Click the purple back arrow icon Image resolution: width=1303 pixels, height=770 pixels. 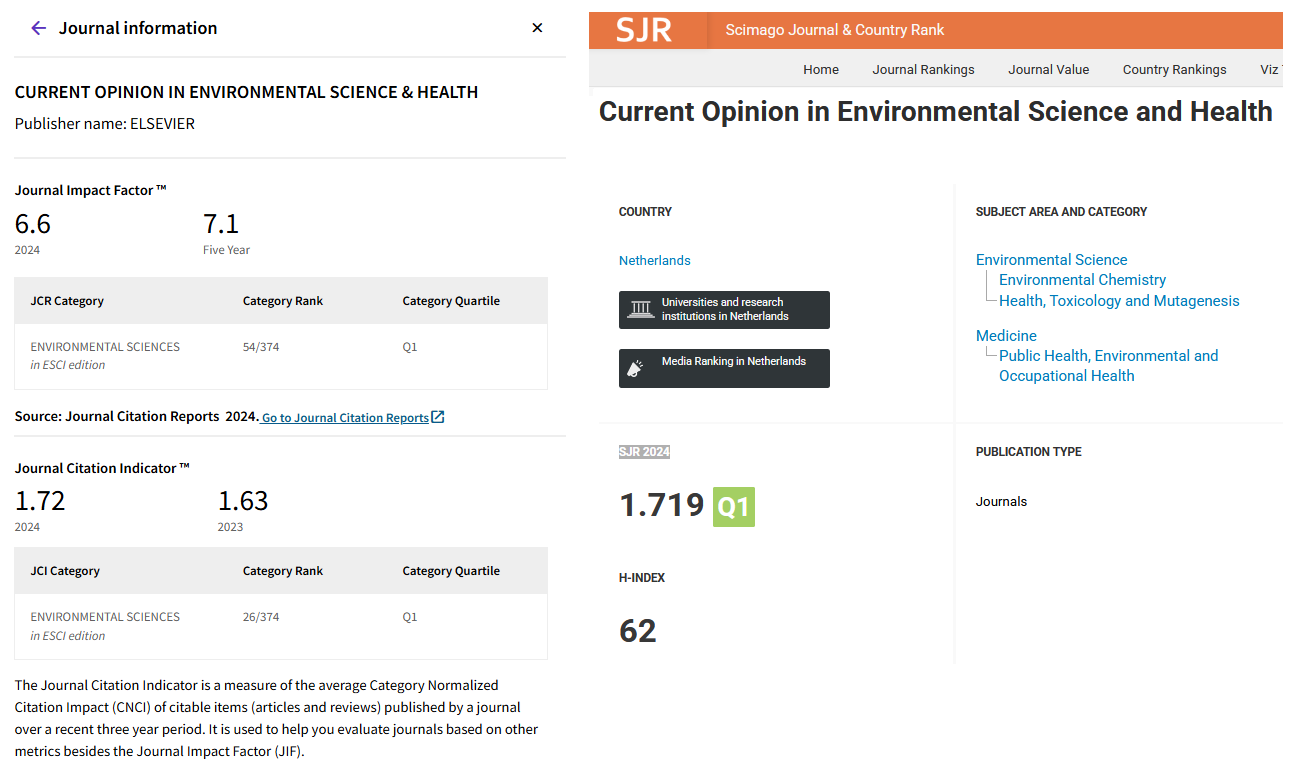(x=38, y=28)
